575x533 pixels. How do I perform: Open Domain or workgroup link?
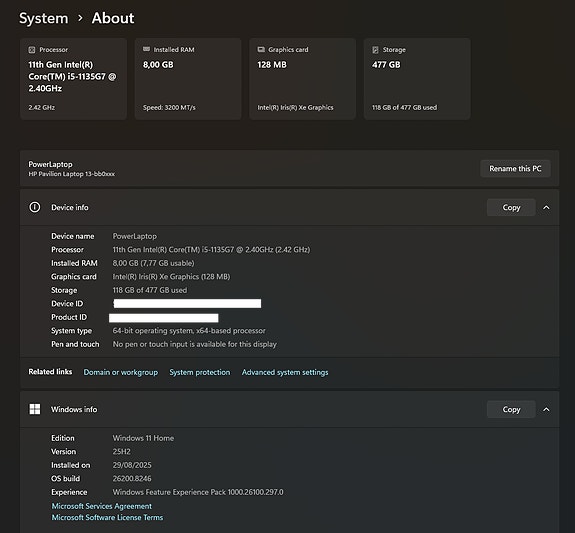[121, 372]
